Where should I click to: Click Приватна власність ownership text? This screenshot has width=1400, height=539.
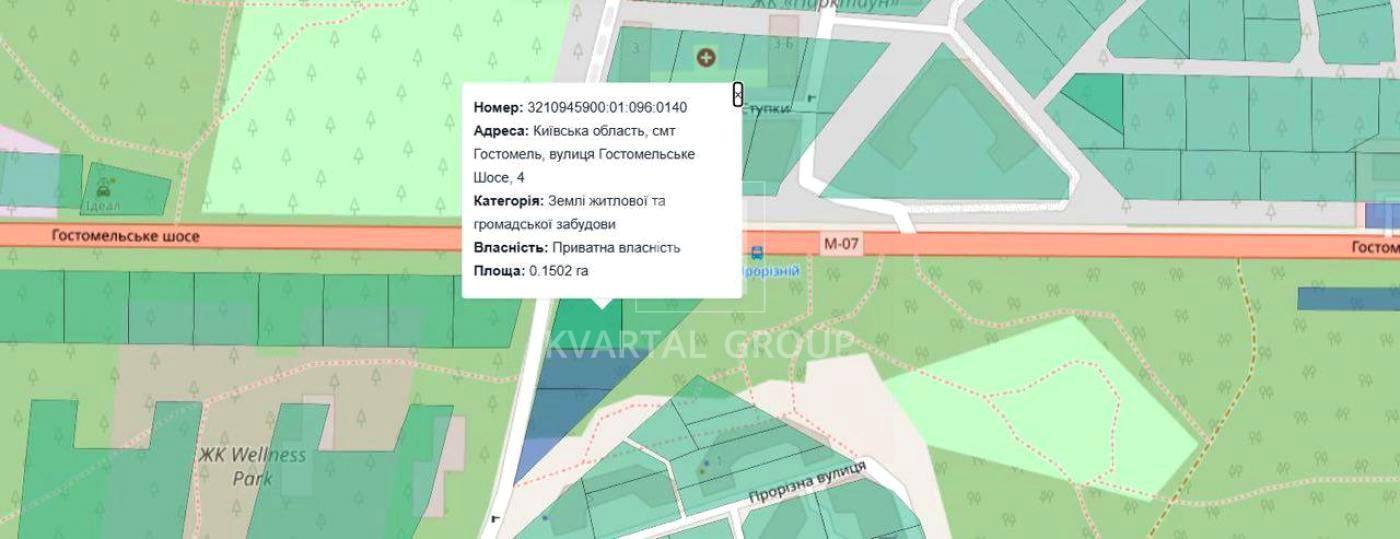point(615,248)
